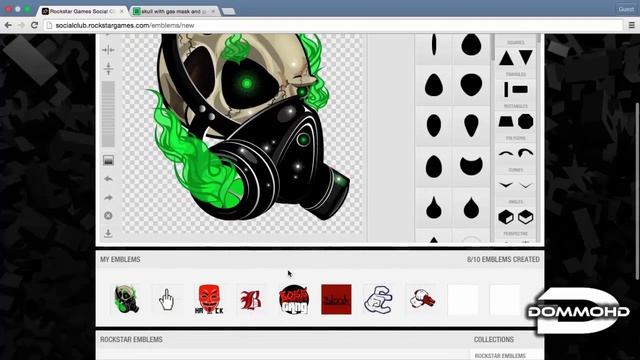Pick the inverted teardrop shape
This screenshot has height=360, width=640.
coord(471,125)
